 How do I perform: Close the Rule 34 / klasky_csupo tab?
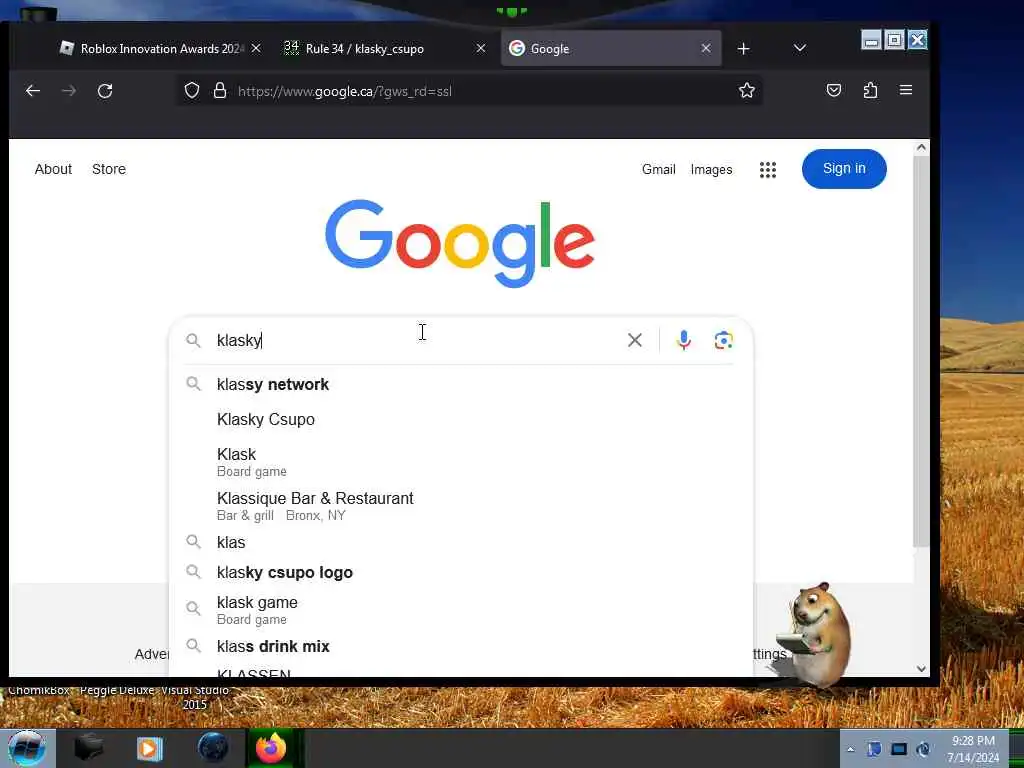pyautogui.click(x=481, y=48)
